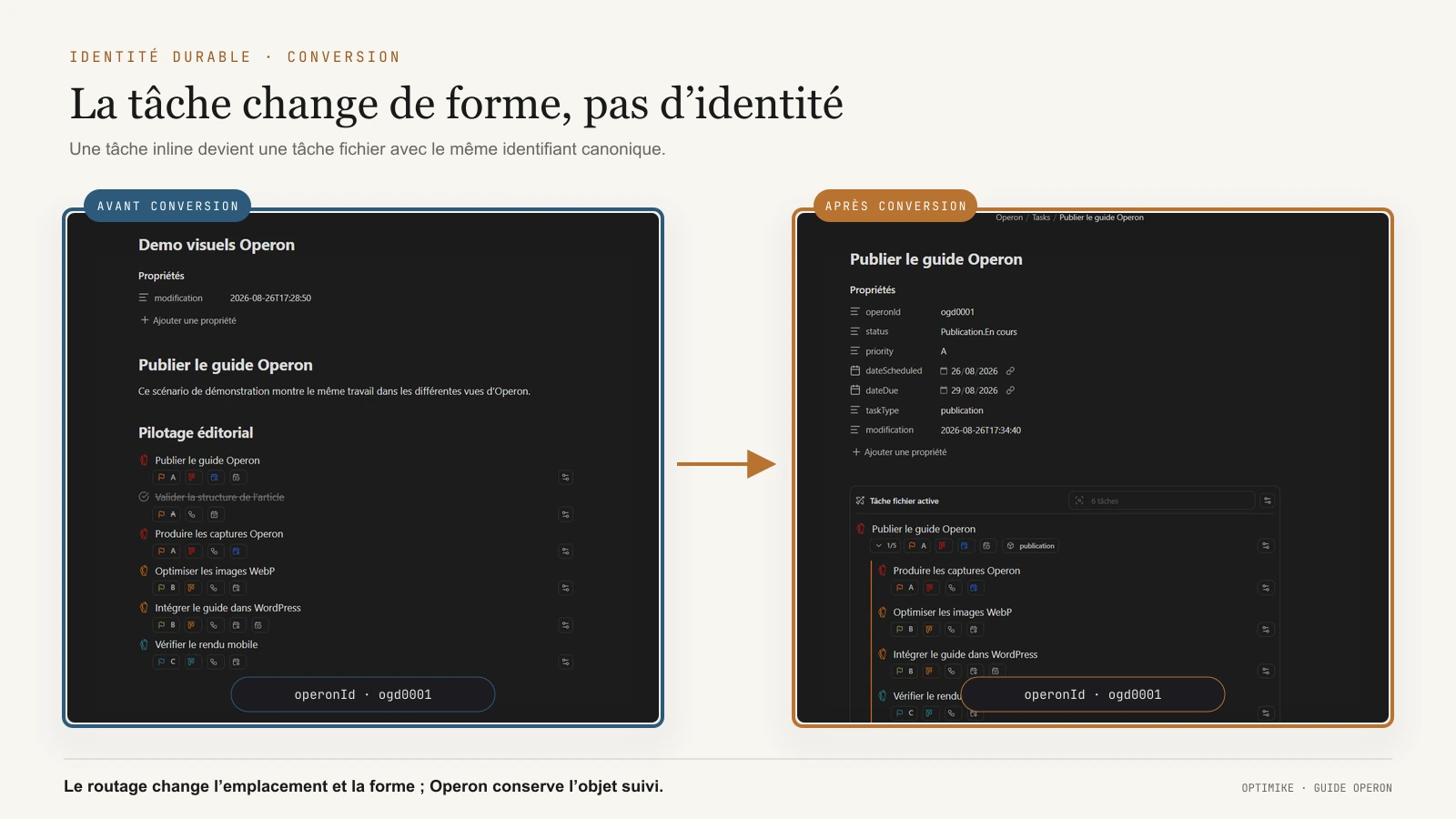Click orange flag chip under Optimiser les images, before panel
The height and width of the screenshot is (819, 1456).
click(x=191, y=588)
